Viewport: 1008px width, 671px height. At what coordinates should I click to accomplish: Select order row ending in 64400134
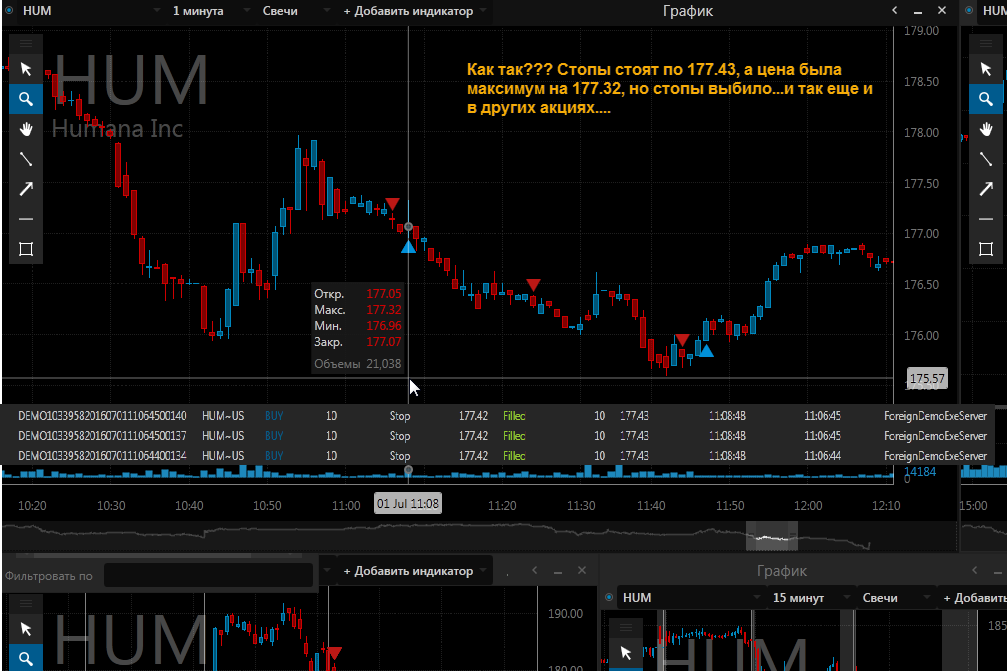click(498, 456)
